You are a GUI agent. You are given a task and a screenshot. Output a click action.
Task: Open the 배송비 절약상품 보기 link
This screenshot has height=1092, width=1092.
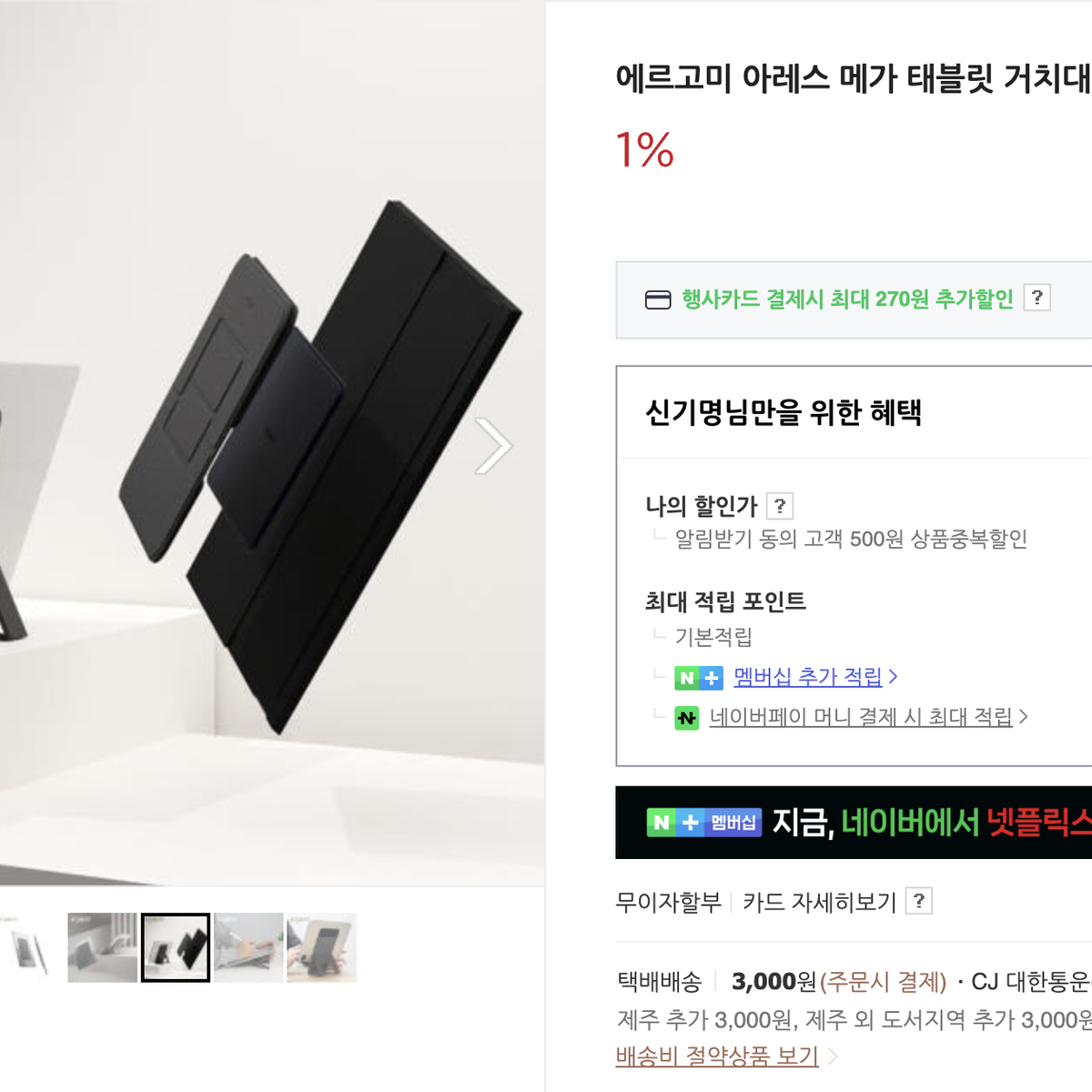coord(717,1057)
